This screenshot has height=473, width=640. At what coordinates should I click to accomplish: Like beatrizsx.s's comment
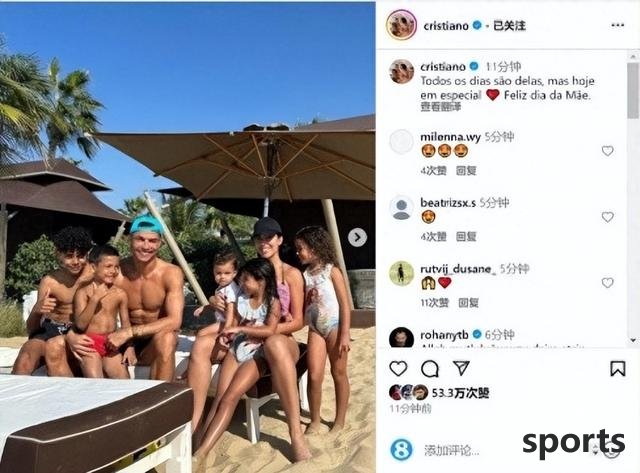(607, 217)
